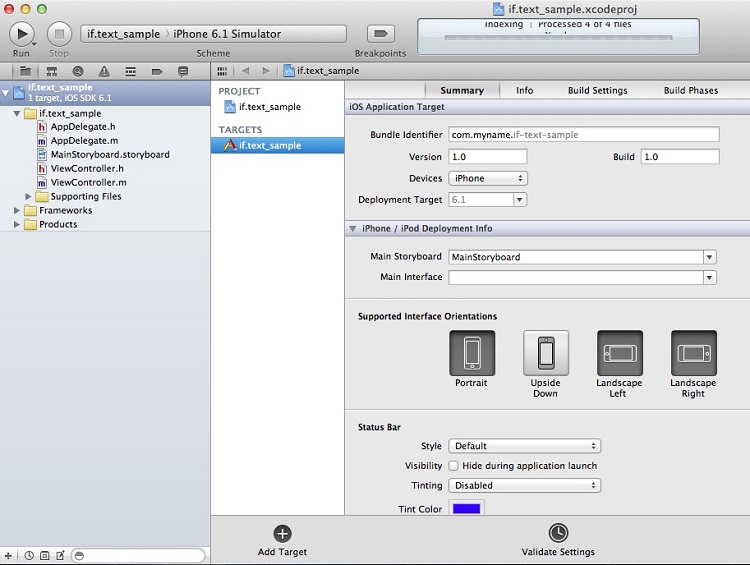The width and height of the screenshot is (750, 565).
Task: Toggle Portrait orientation
Action: (472, 353)
